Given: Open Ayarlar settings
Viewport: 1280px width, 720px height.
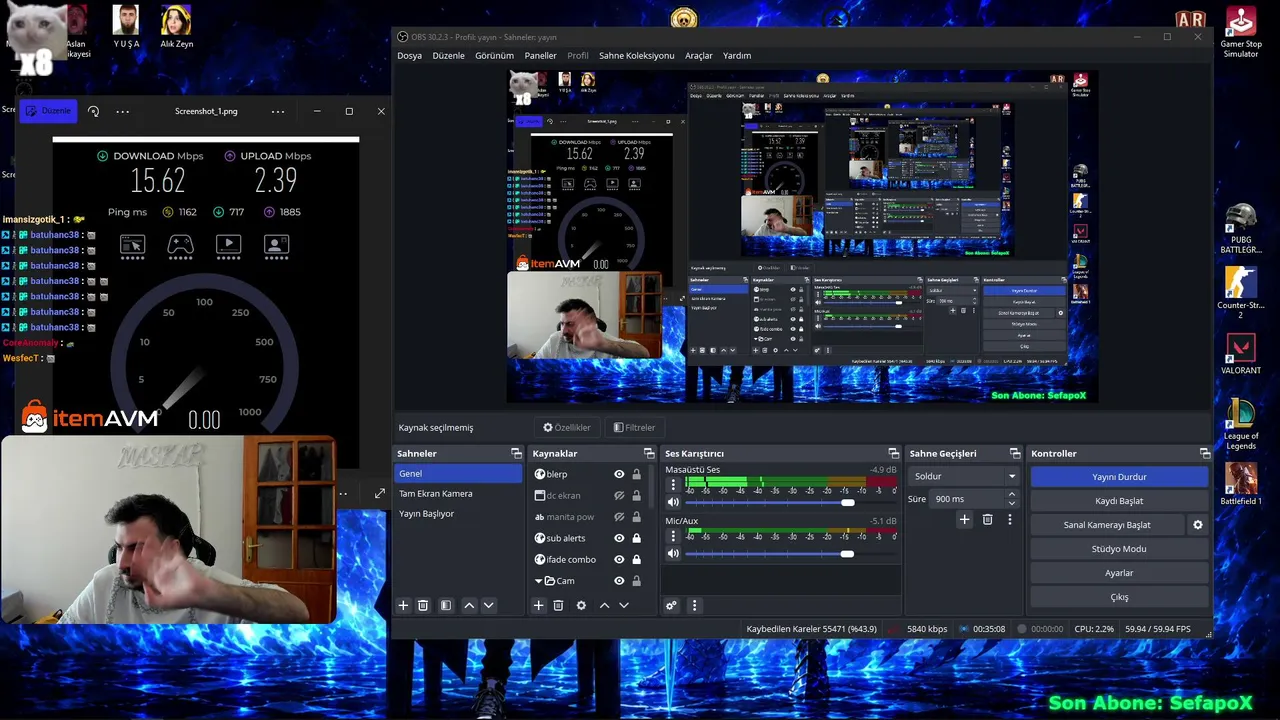Looking at the screenshot, I should (1119, 573).
